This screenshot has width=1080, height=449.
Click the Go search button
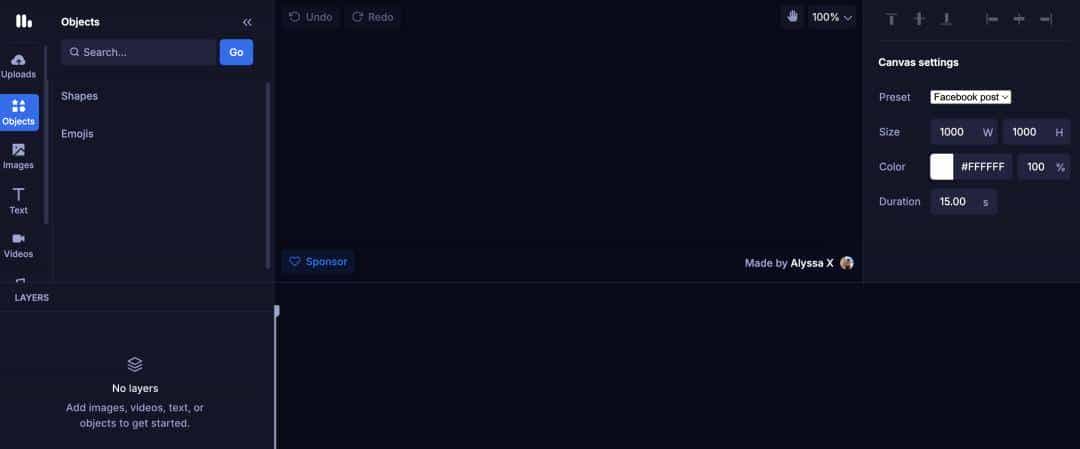tap(236, 52)
